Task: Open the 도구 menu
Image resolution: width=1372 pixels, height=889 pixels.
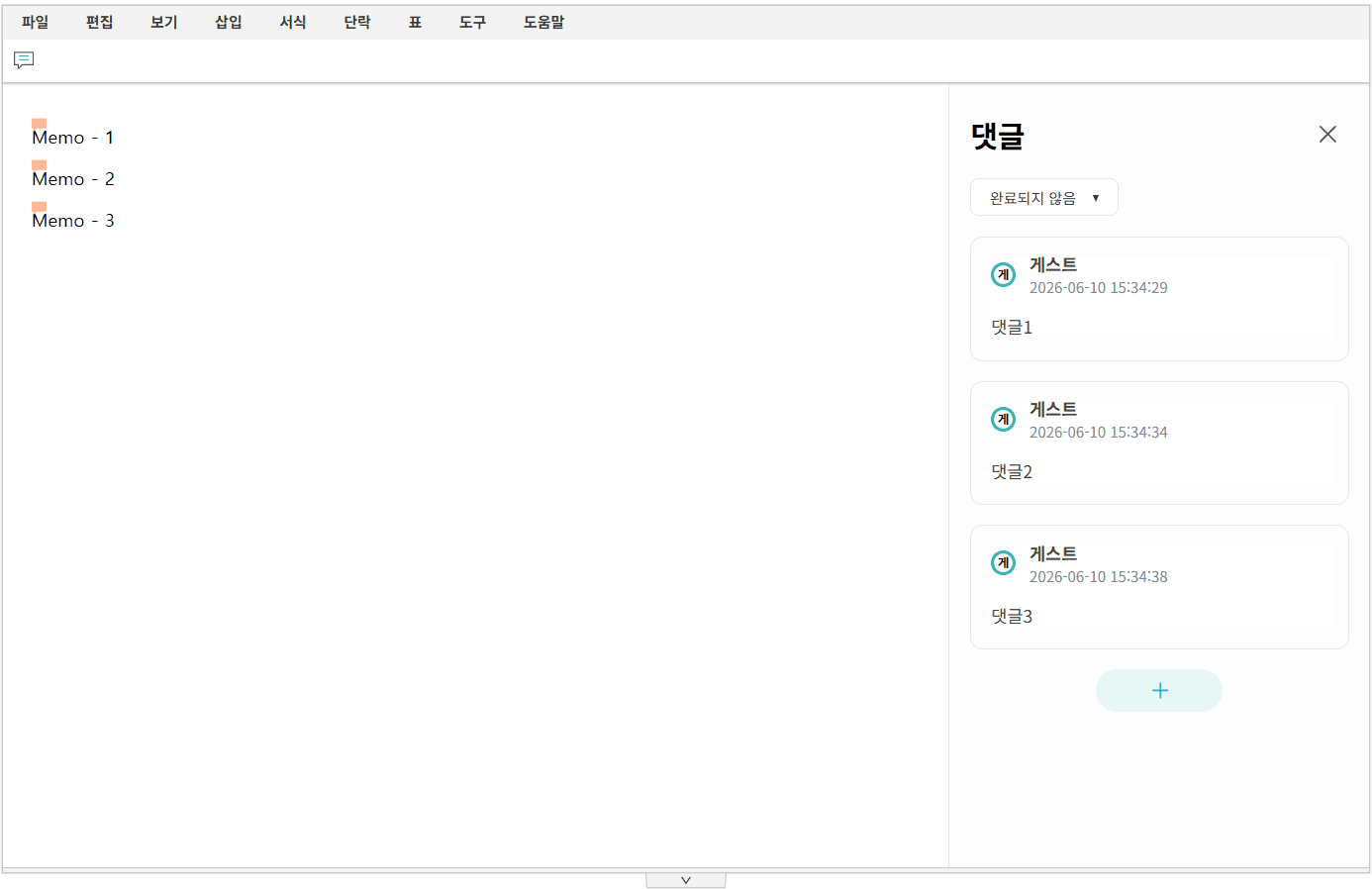Action: [473, 22]
